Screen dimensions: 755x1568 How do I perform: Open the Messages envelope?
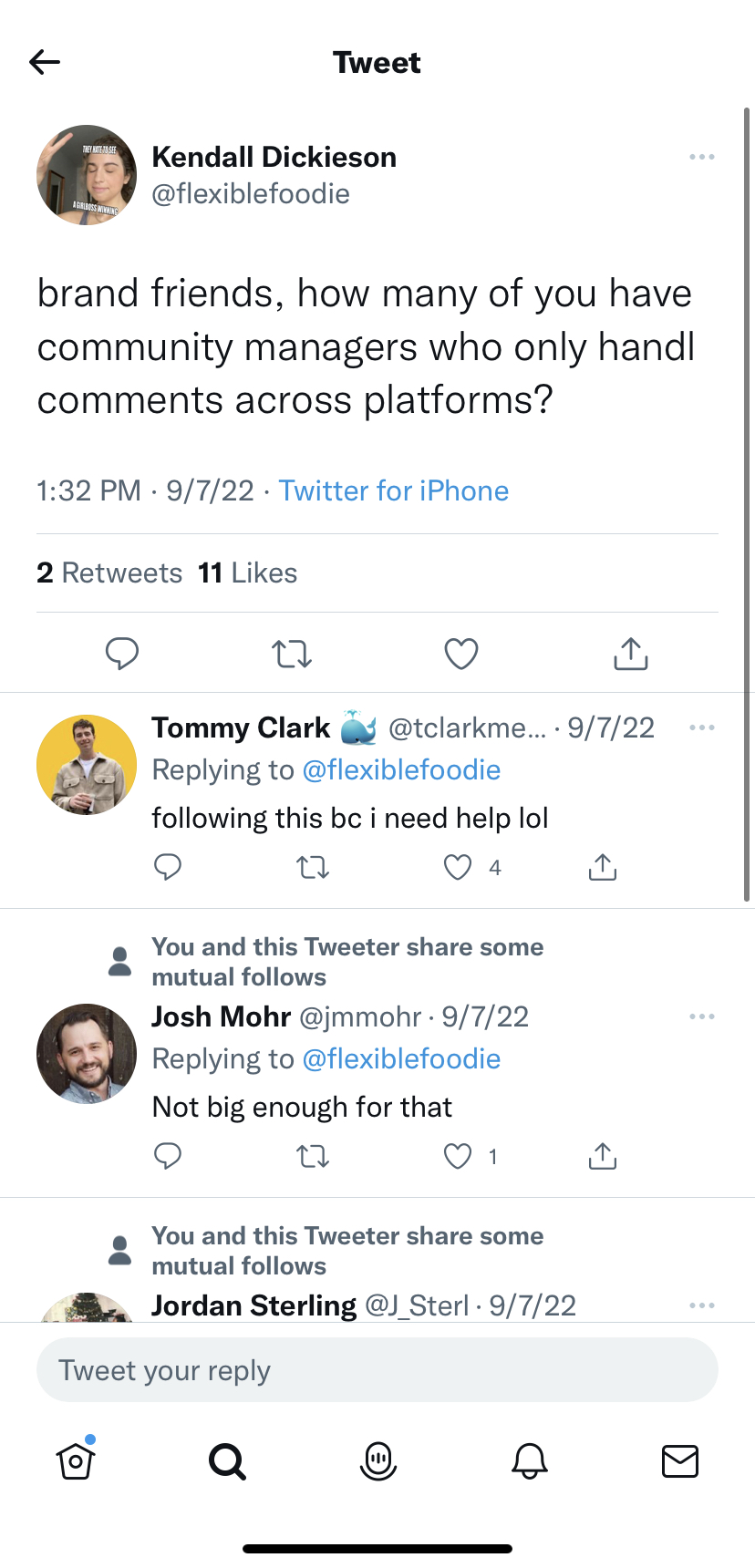coord(679,1460)
